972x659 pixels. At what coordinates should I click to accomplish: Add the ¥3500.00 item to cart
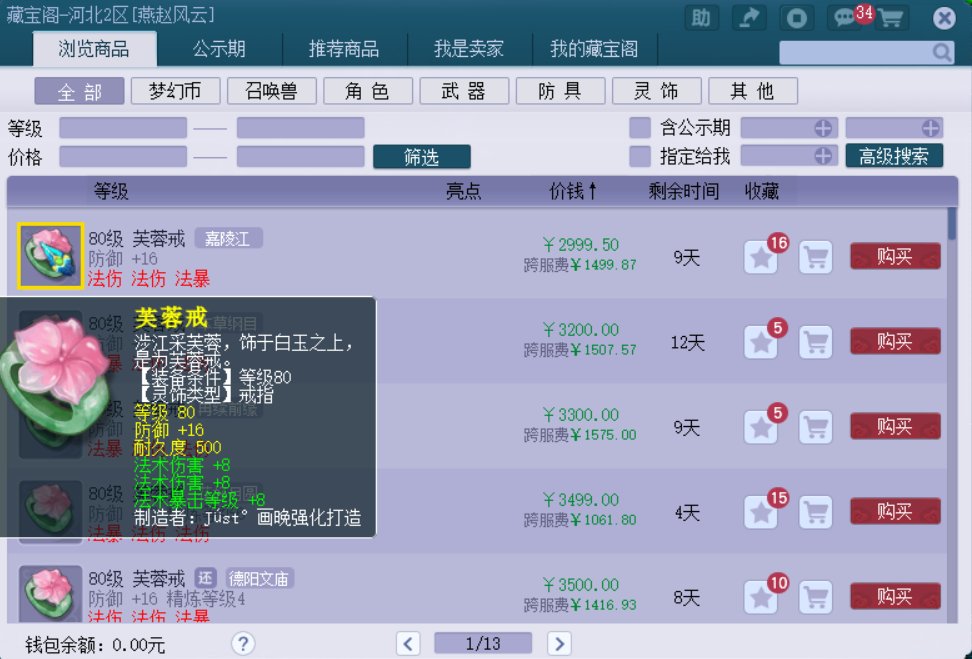tap(816, 596)
